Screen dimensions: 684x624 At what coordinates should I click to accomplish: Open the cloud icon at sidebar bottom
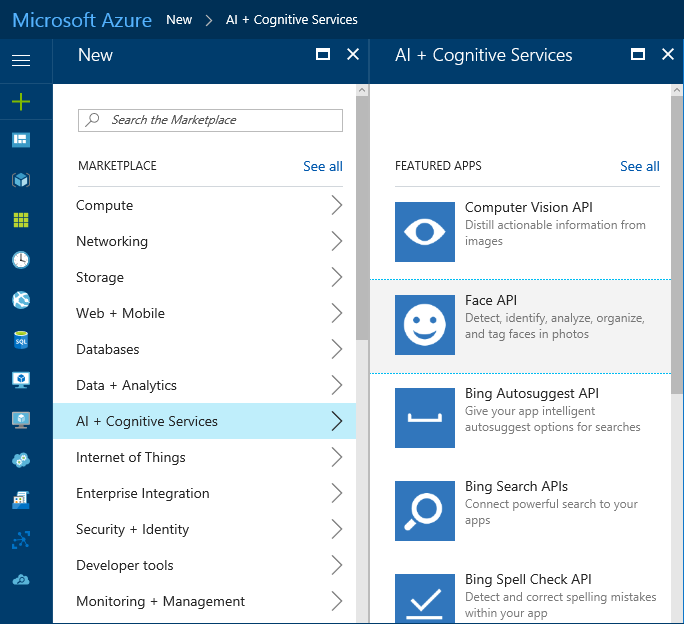pos(21,580)
